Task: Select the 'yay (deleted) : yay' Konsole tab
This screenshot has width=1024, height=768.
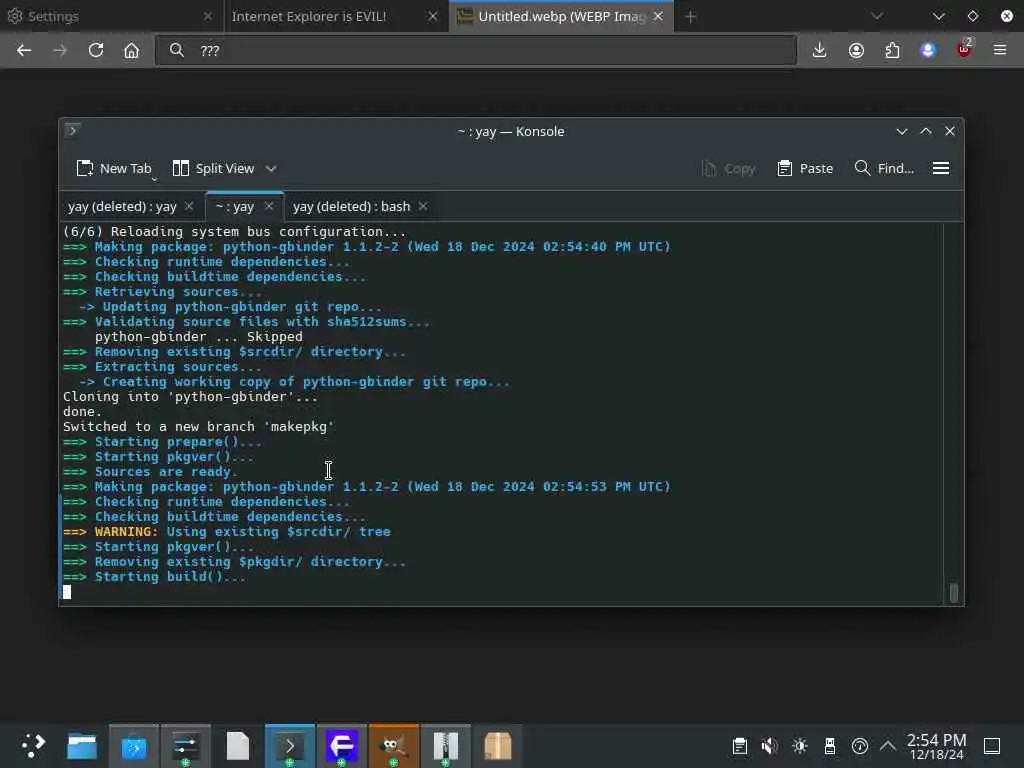Action: (122, 206)
